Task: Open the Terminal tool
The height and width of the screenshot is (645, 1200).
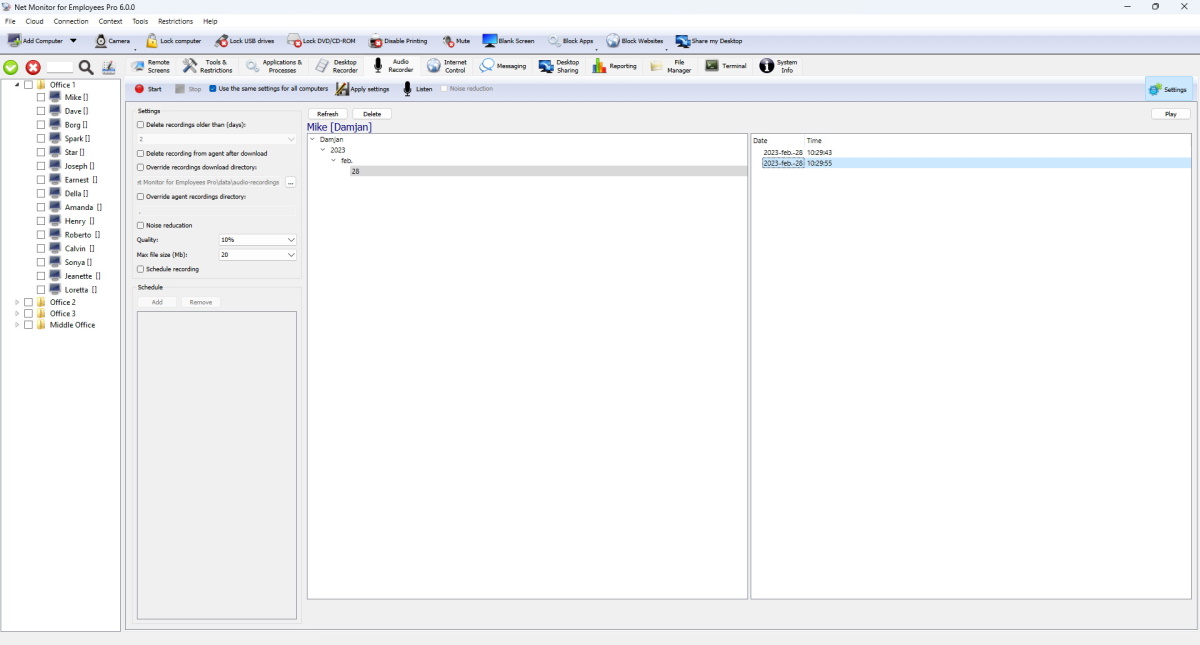Action: [x=712, y=66]
